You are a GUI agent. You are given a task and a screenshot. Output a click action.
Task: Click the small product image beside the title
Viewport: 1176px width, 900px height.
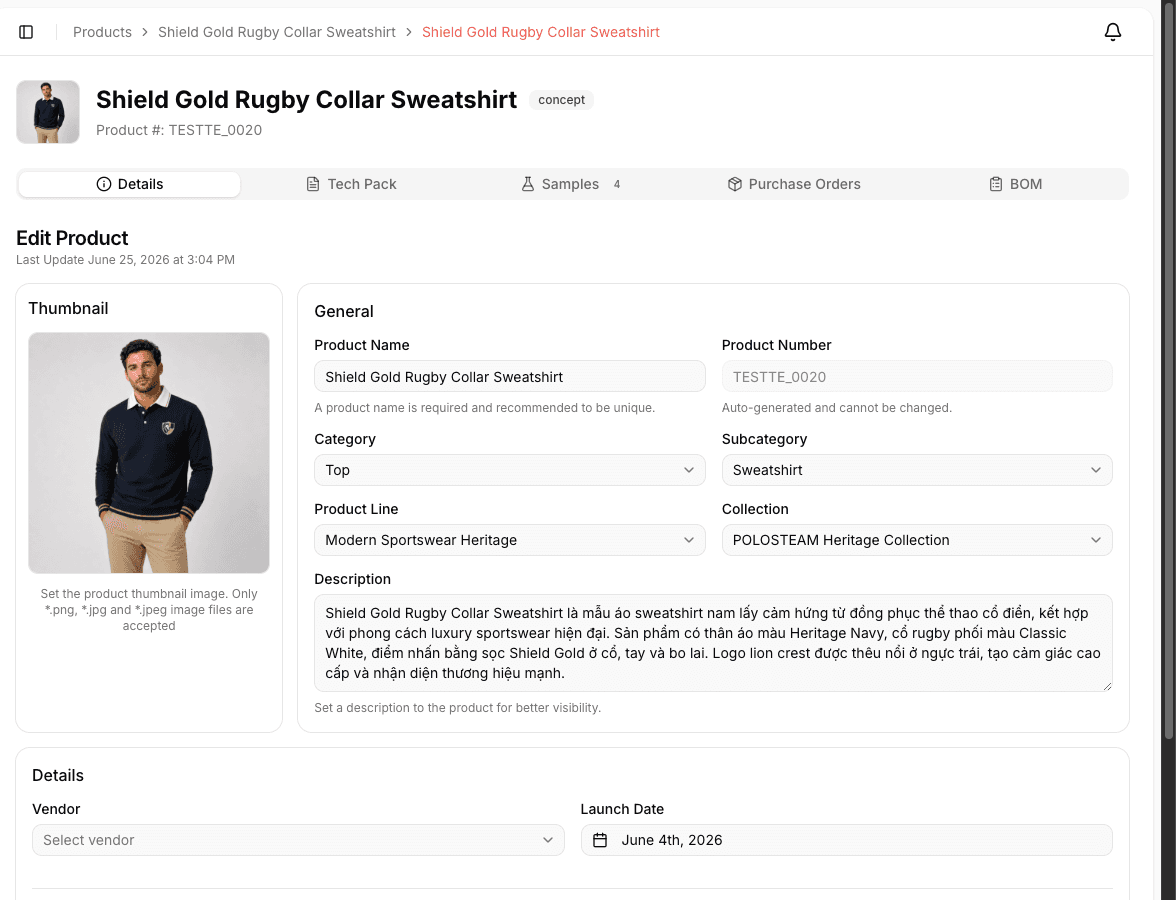[x=48, y=112]
